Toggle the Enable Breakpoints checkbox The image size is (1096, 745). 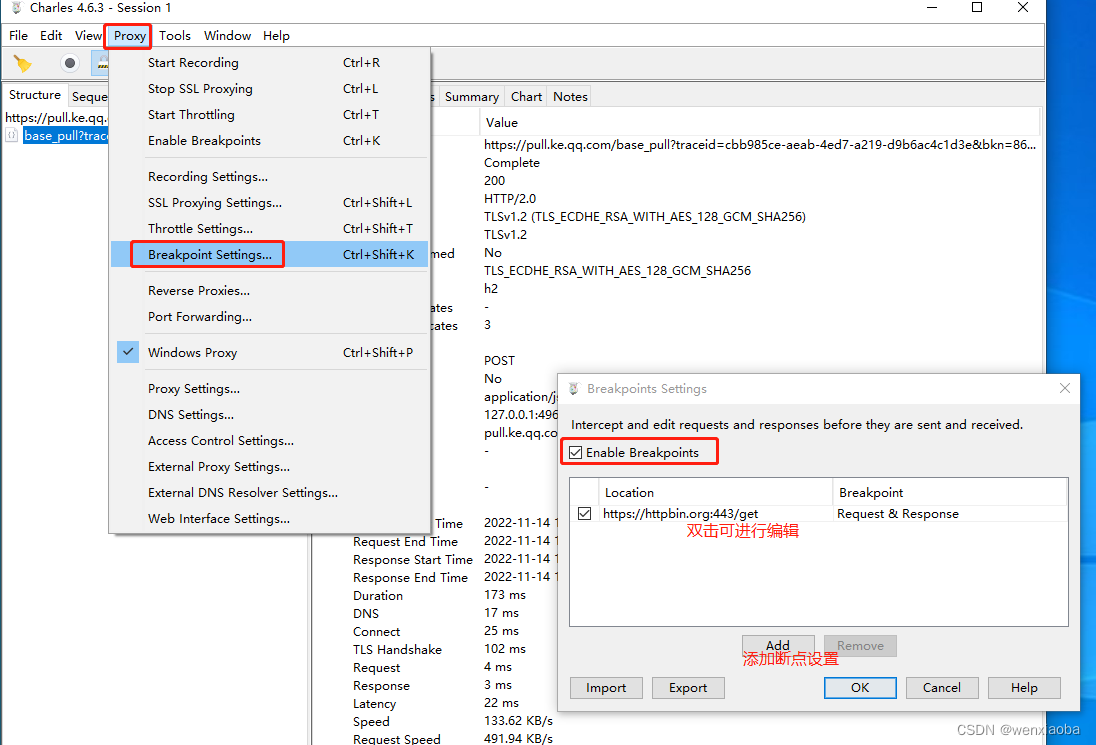[x=575, y=452]
